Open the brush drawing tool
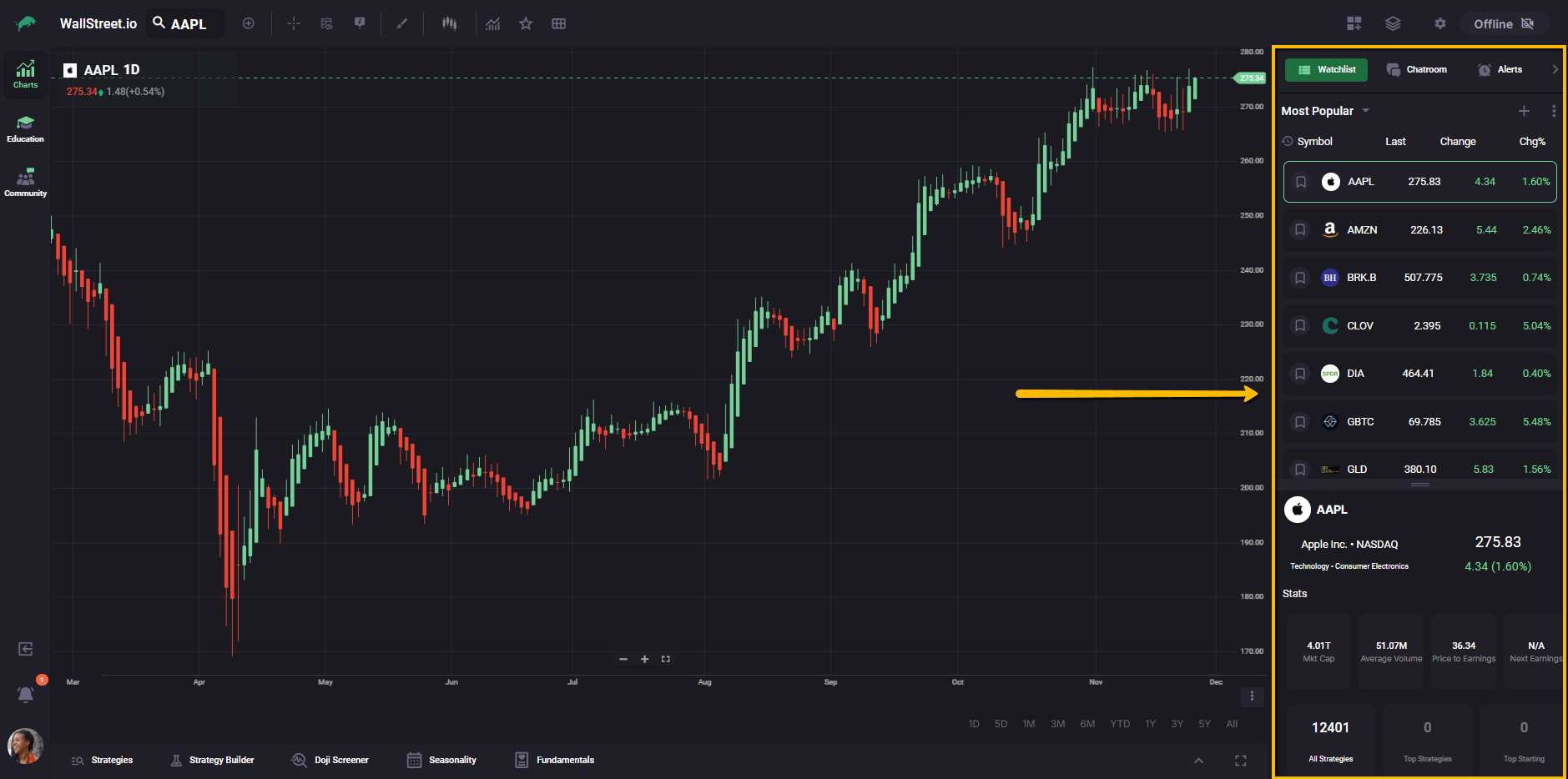The height and width of the screenshot is (779, 1568). point(402,23)
